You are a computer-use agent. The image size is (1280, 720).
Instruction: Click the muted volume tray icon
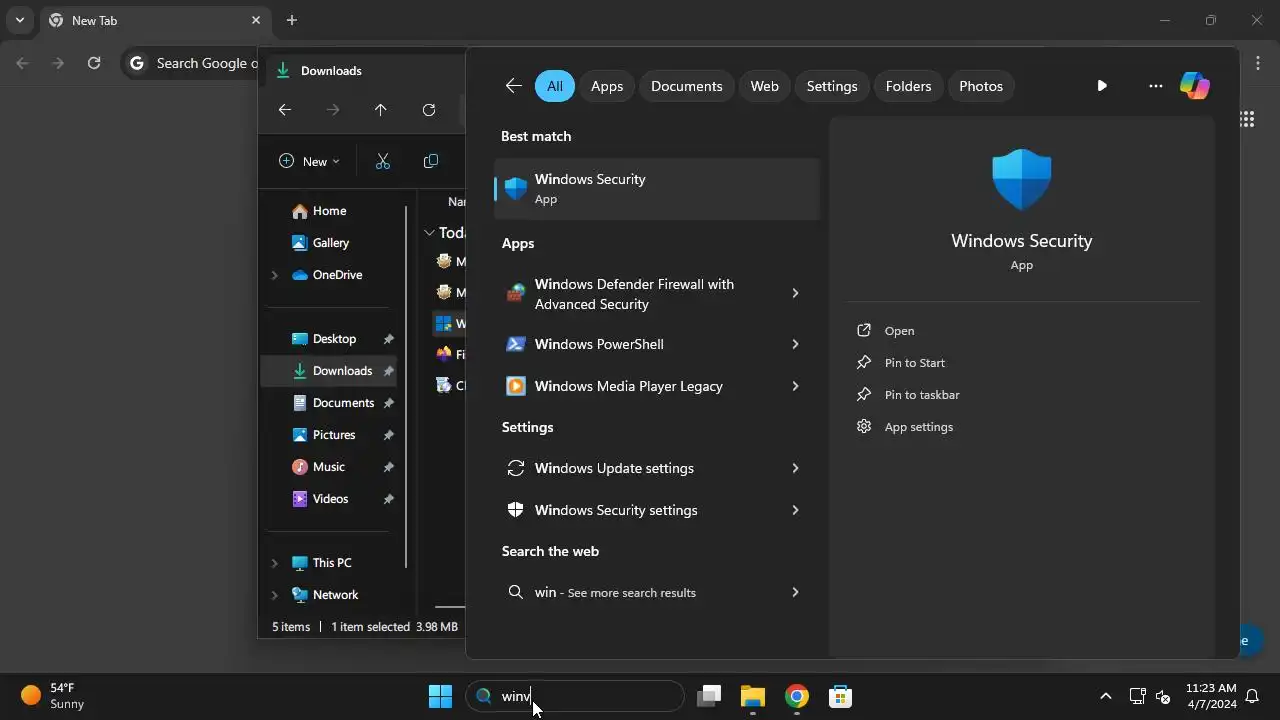pos(1162,696)
